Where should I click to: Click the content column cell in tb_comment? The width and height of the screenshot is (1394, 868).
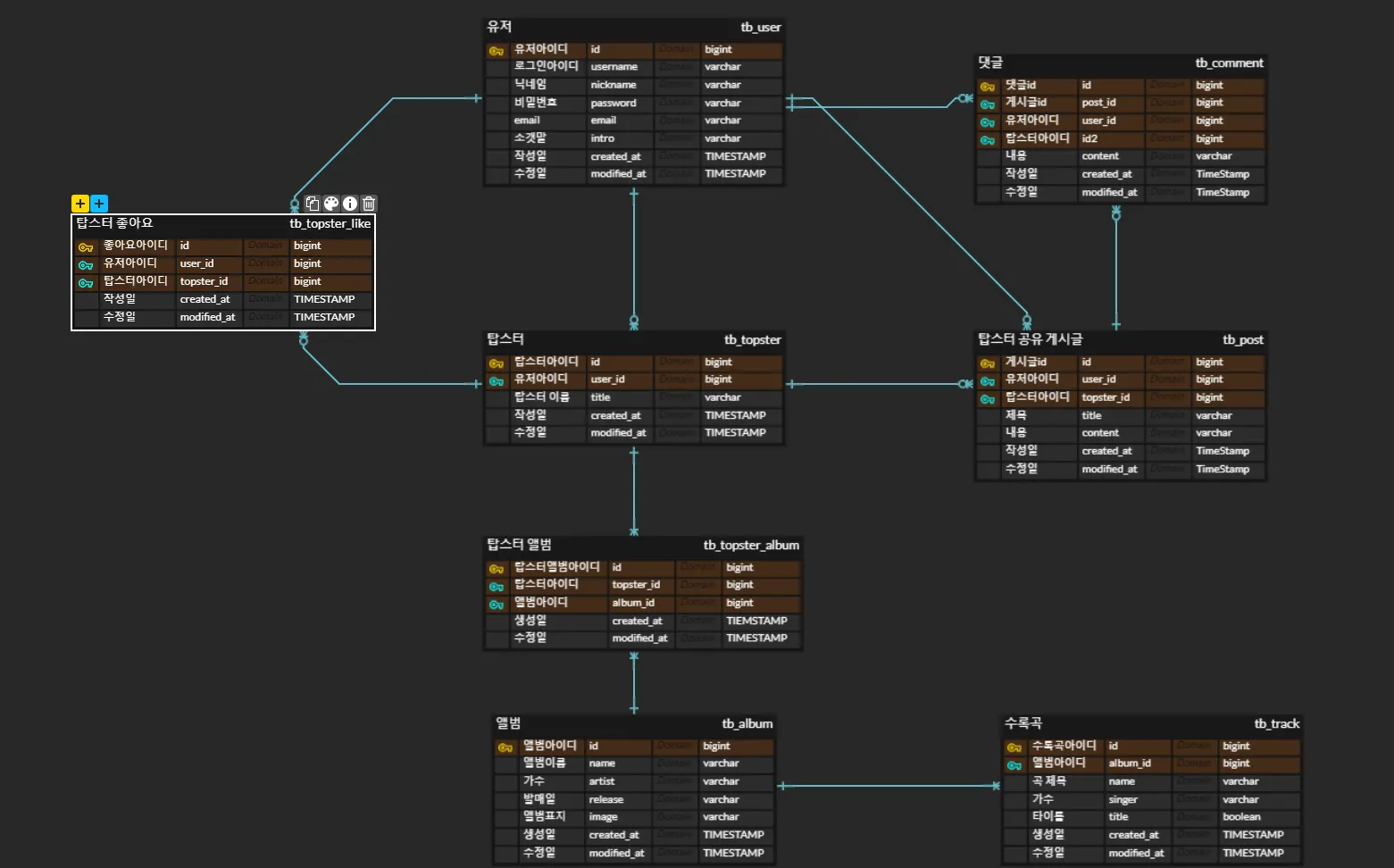(x=1112, y=156)
